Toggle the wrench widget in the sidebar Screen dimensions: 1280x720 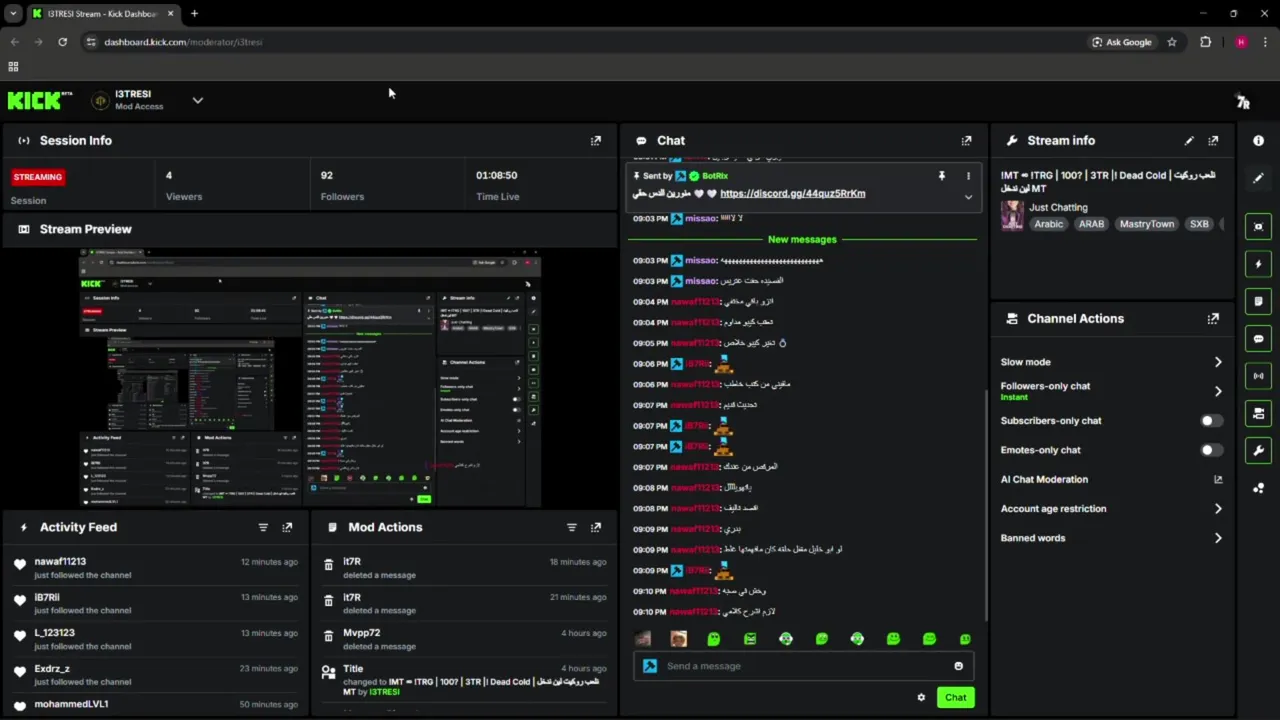[1258, 450]
